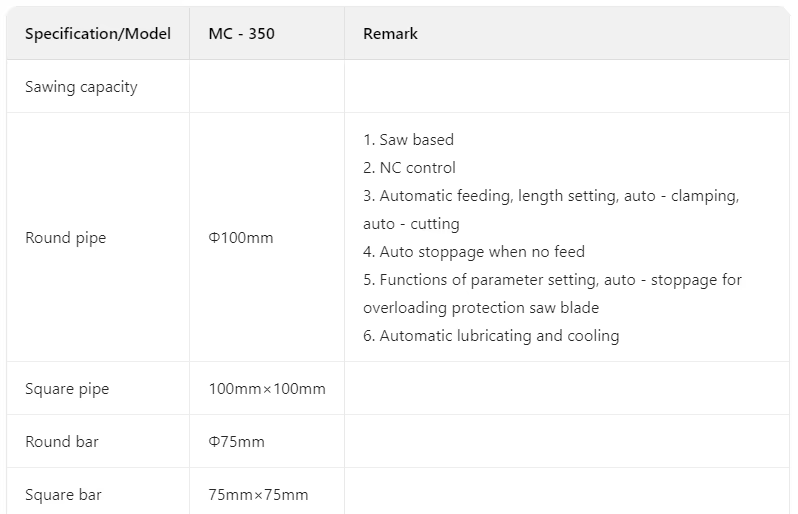Click empty Remark cell in Round bar row
This screenshot has width=798, height=514.
click(566, 442)
